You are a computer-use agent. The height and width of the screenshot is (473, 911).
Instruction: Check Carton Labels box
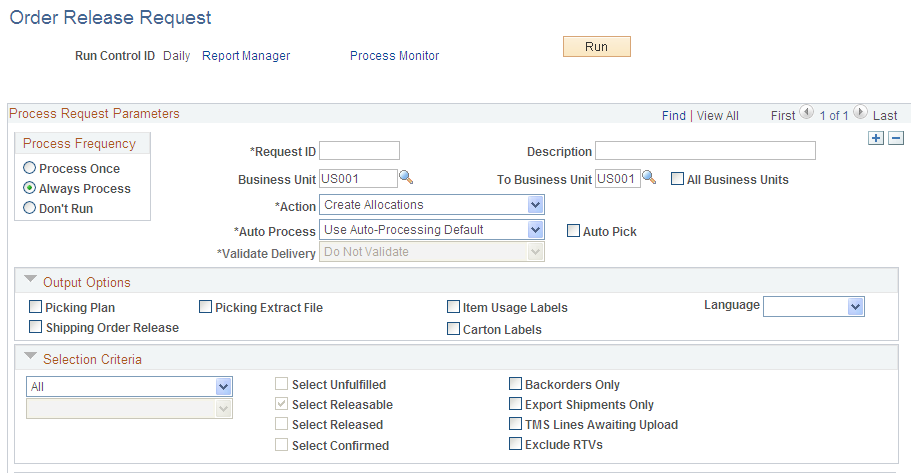(453, 328)
